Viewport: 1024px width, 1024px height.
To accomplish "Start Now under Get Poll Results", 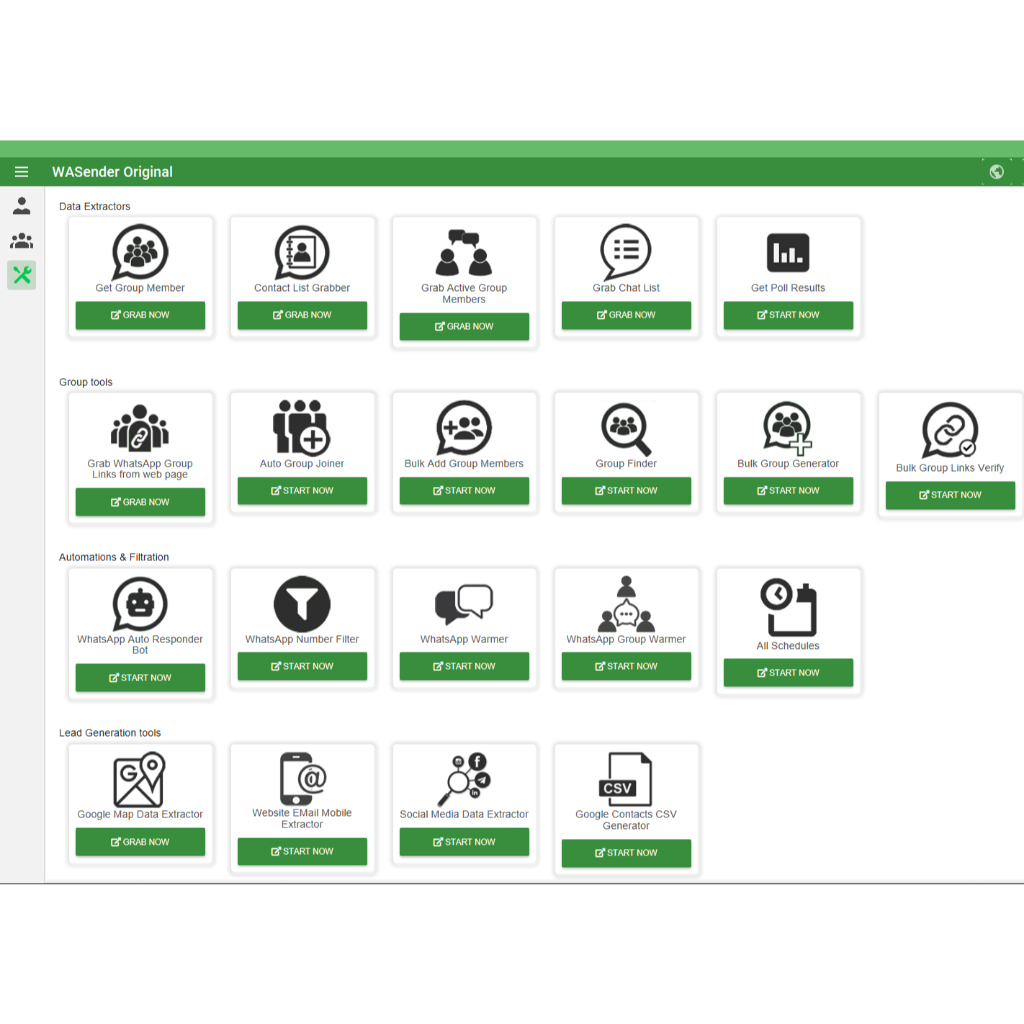I will [788, 315].
